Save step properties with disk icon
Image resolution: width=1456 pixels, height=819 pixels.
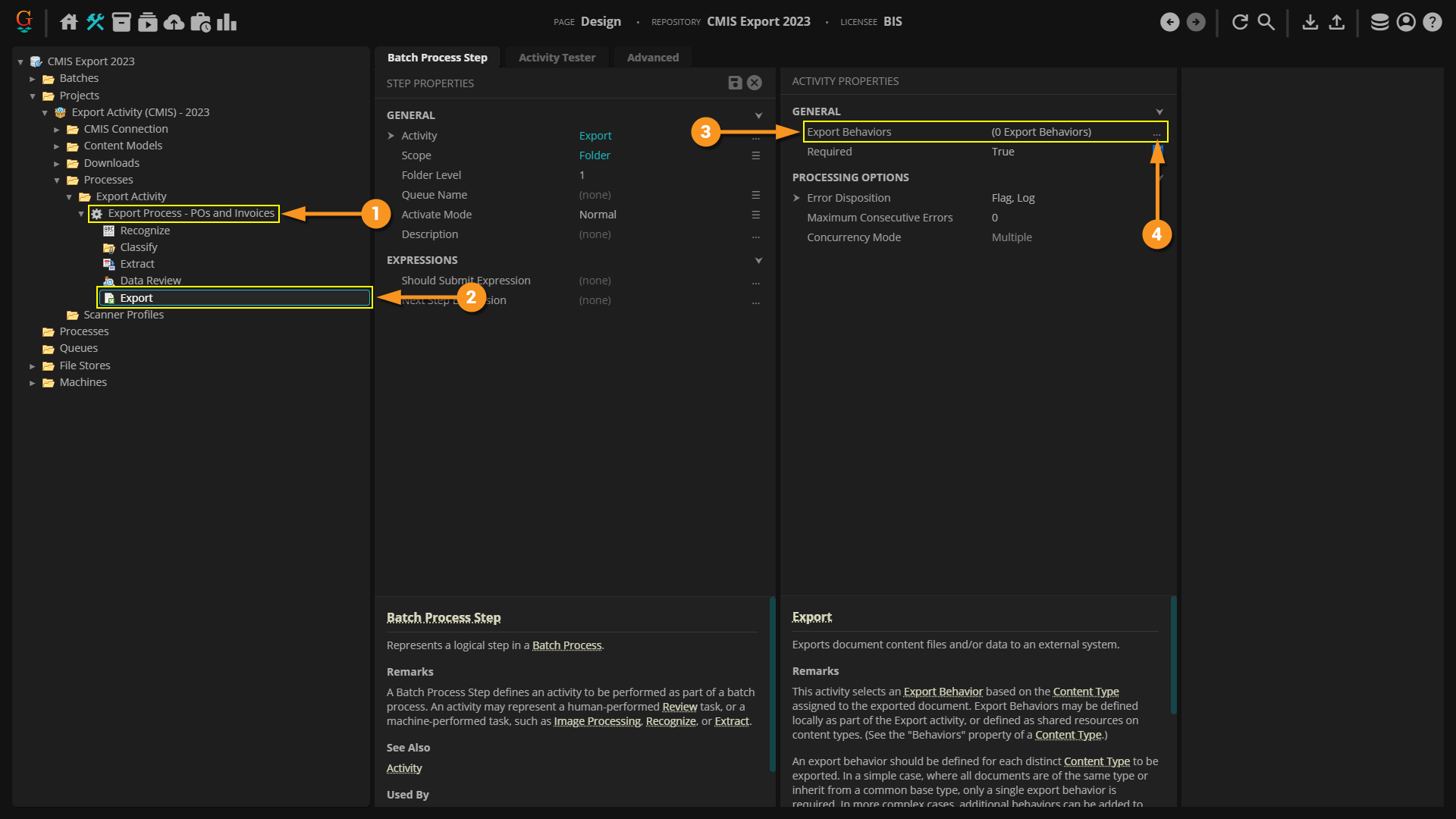tap(735, 83)
